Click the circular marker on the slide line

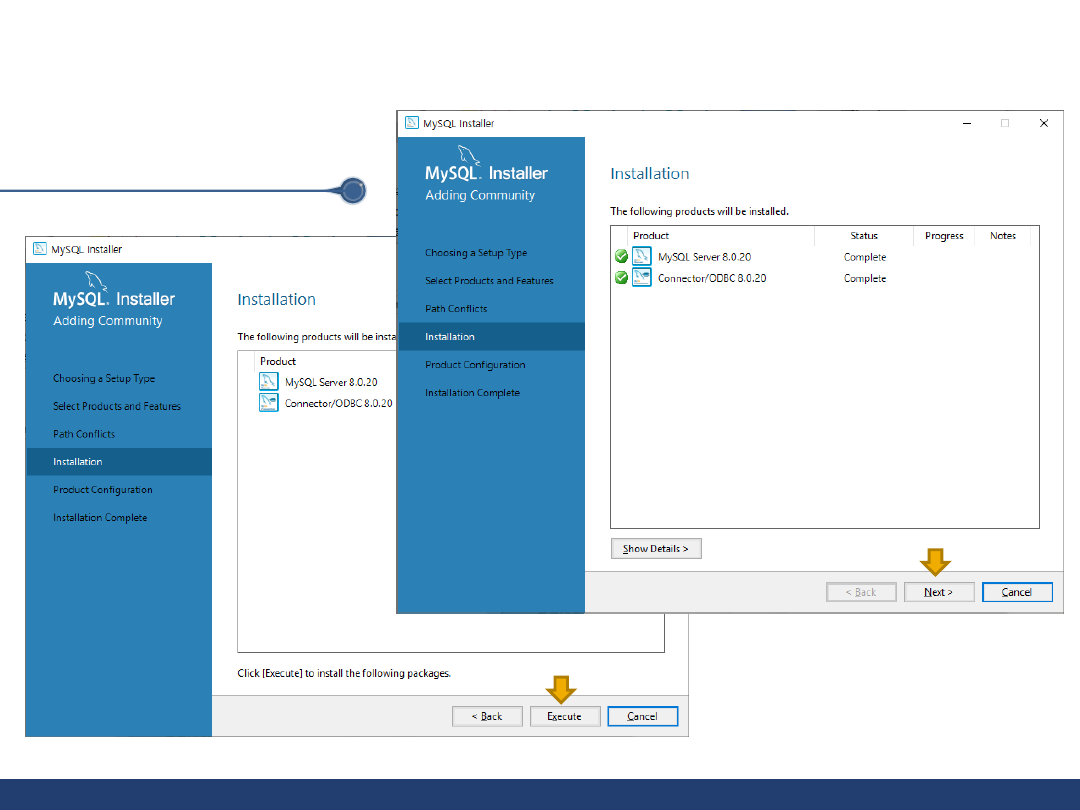[x=353, y=190]
